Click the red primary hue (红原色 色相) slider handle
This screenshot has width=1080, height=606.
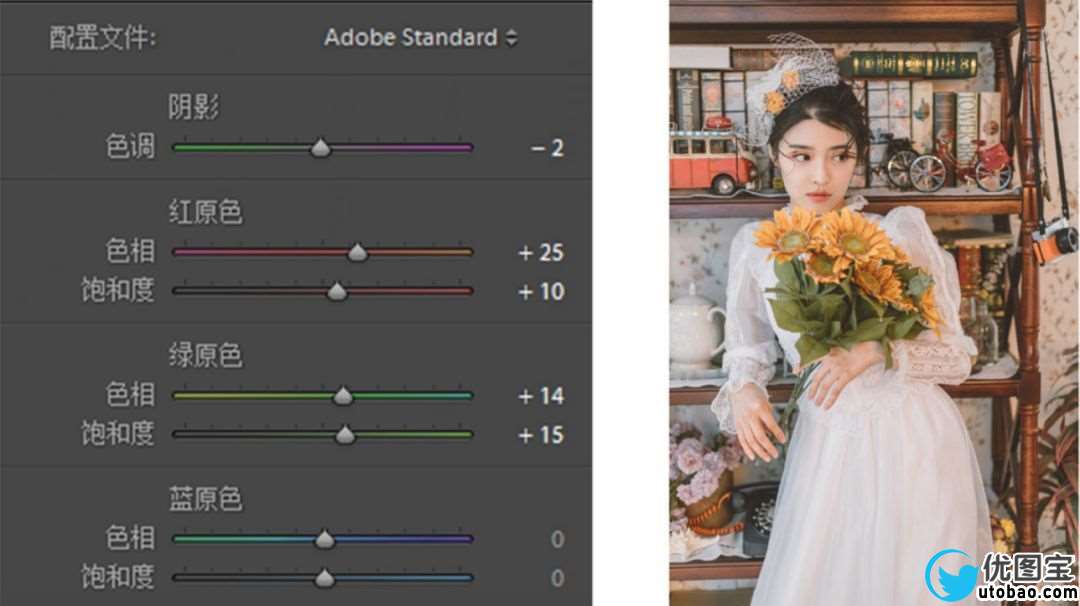click(x=357, y=253)
